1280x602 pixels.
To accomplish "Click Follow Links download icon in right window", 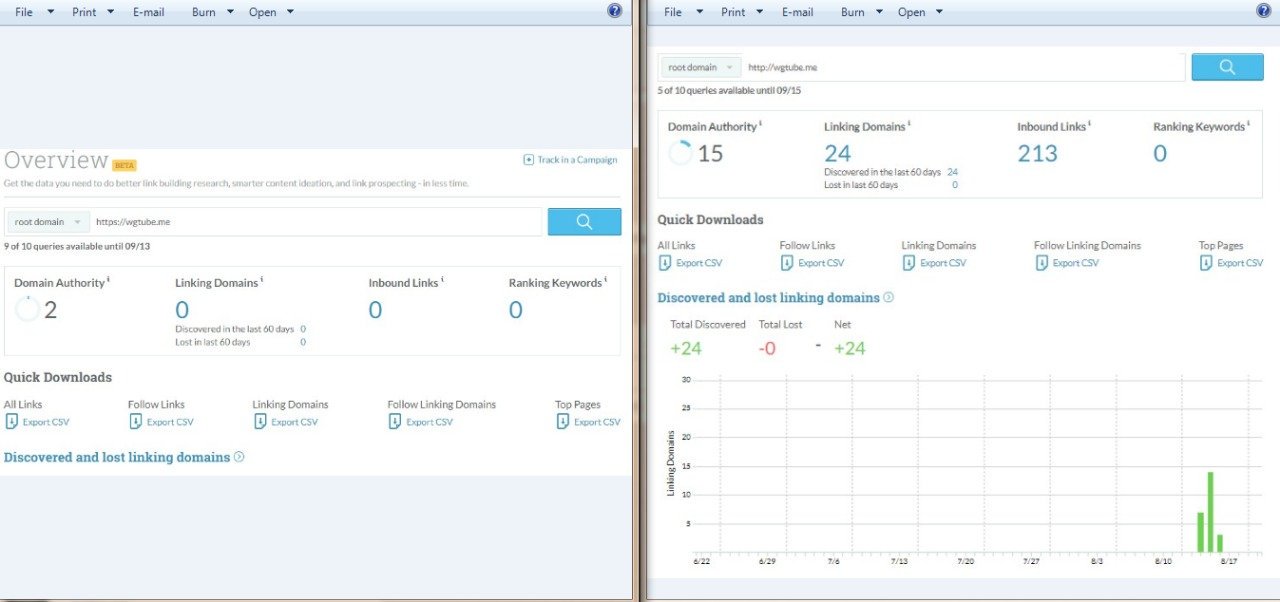I will [787, 262].
